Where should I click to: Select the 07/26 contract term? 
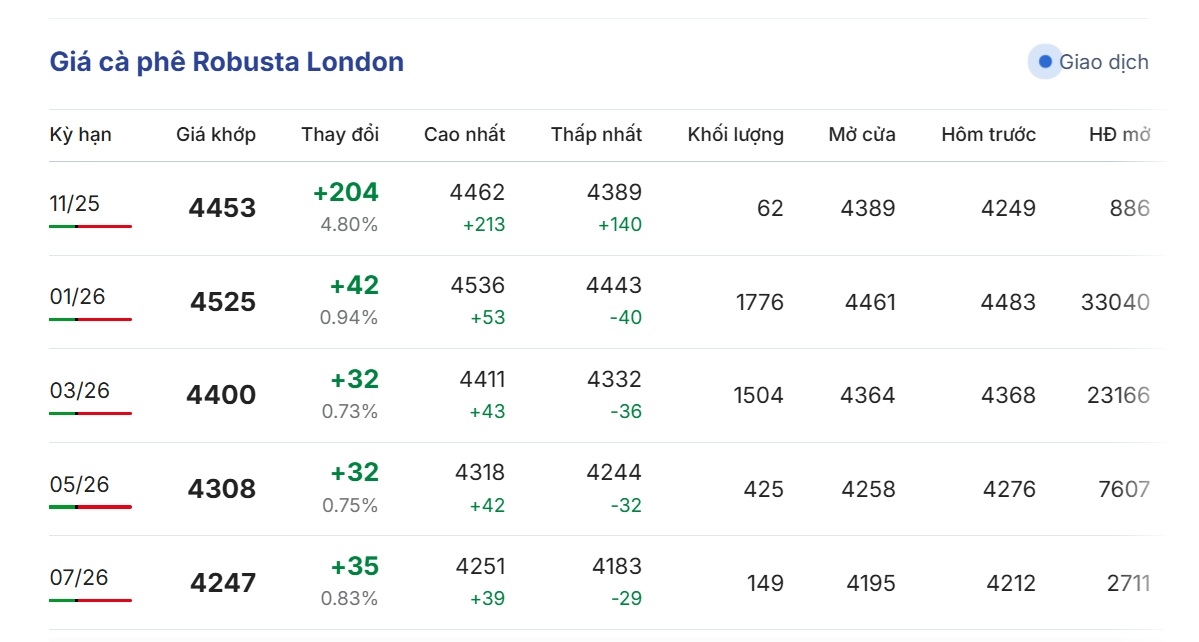pyautogui.click(x=79, y=577)
